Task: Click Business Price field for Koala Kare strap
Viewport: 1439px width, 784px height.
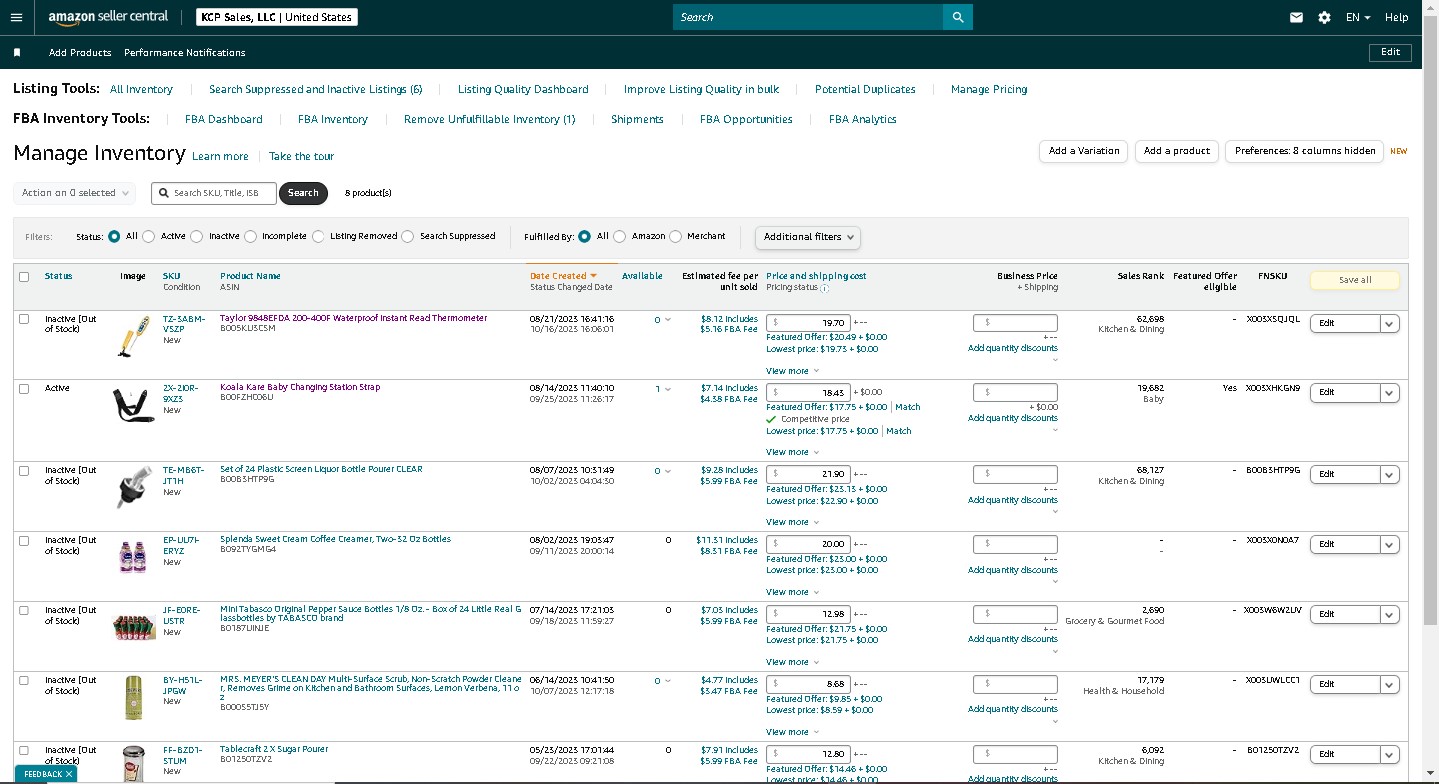Action: coord(1015,393)
